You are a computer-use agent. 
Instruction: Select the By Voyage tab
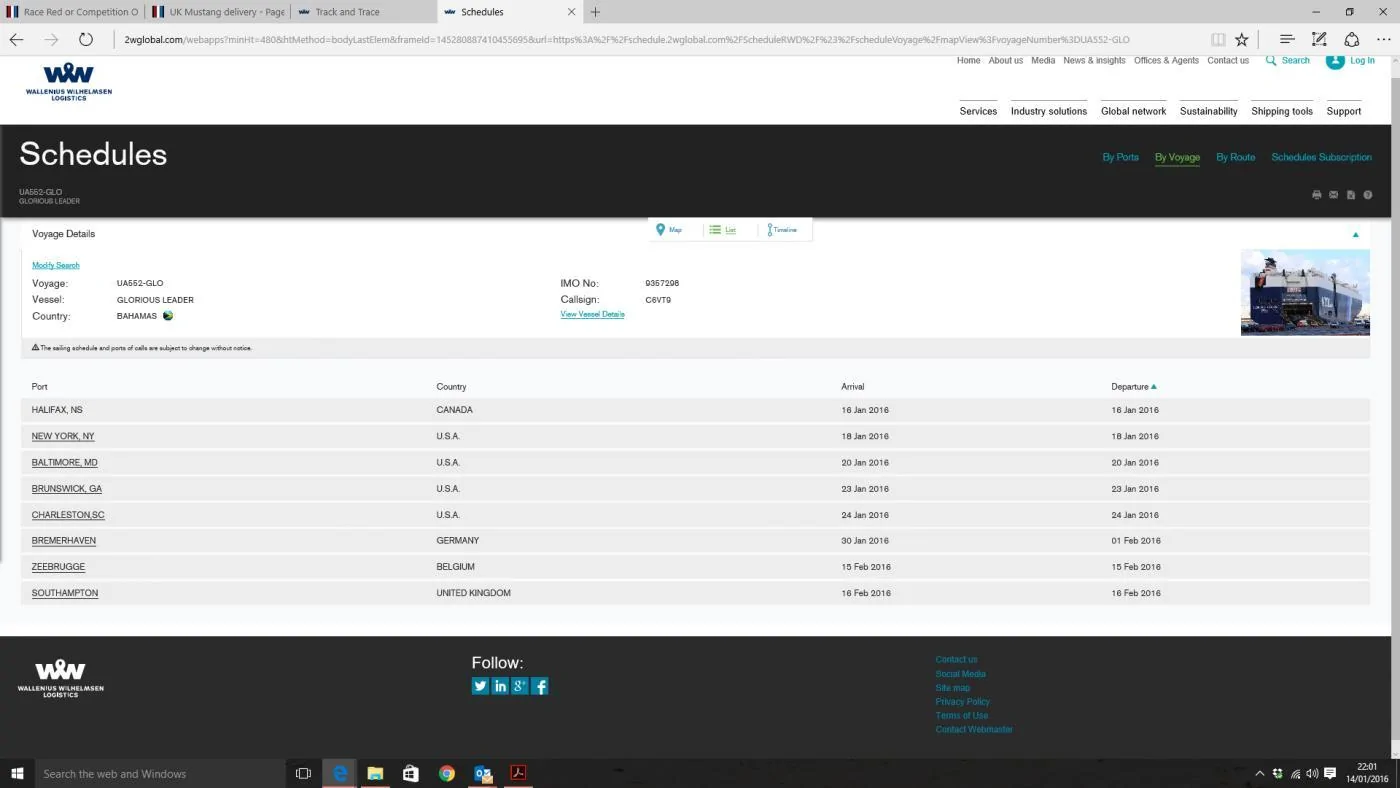tap(1177, 157)
